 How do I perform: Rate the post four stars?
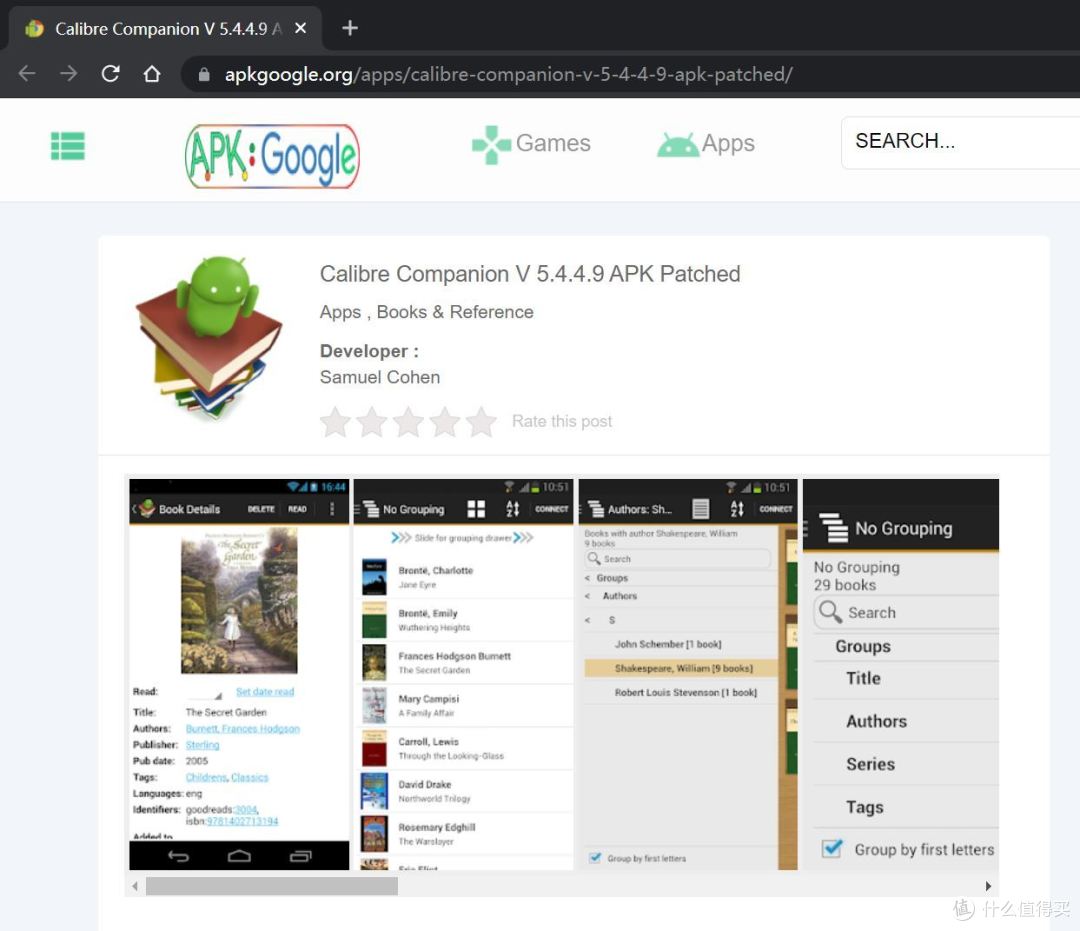[x=445, y=421]
